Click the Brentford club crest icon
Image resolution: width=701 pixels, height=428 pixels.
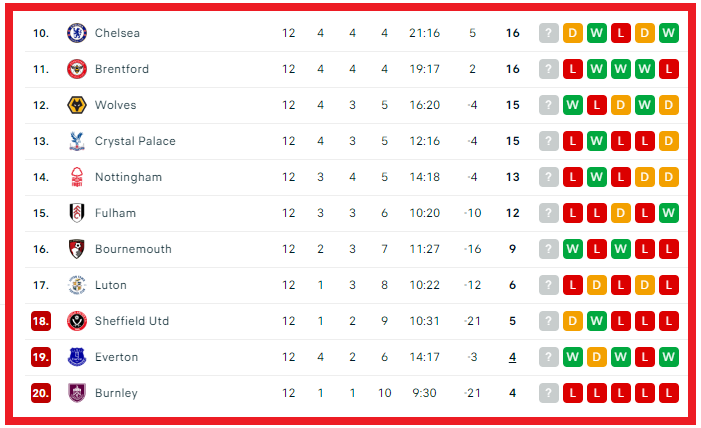pos(77,69)
